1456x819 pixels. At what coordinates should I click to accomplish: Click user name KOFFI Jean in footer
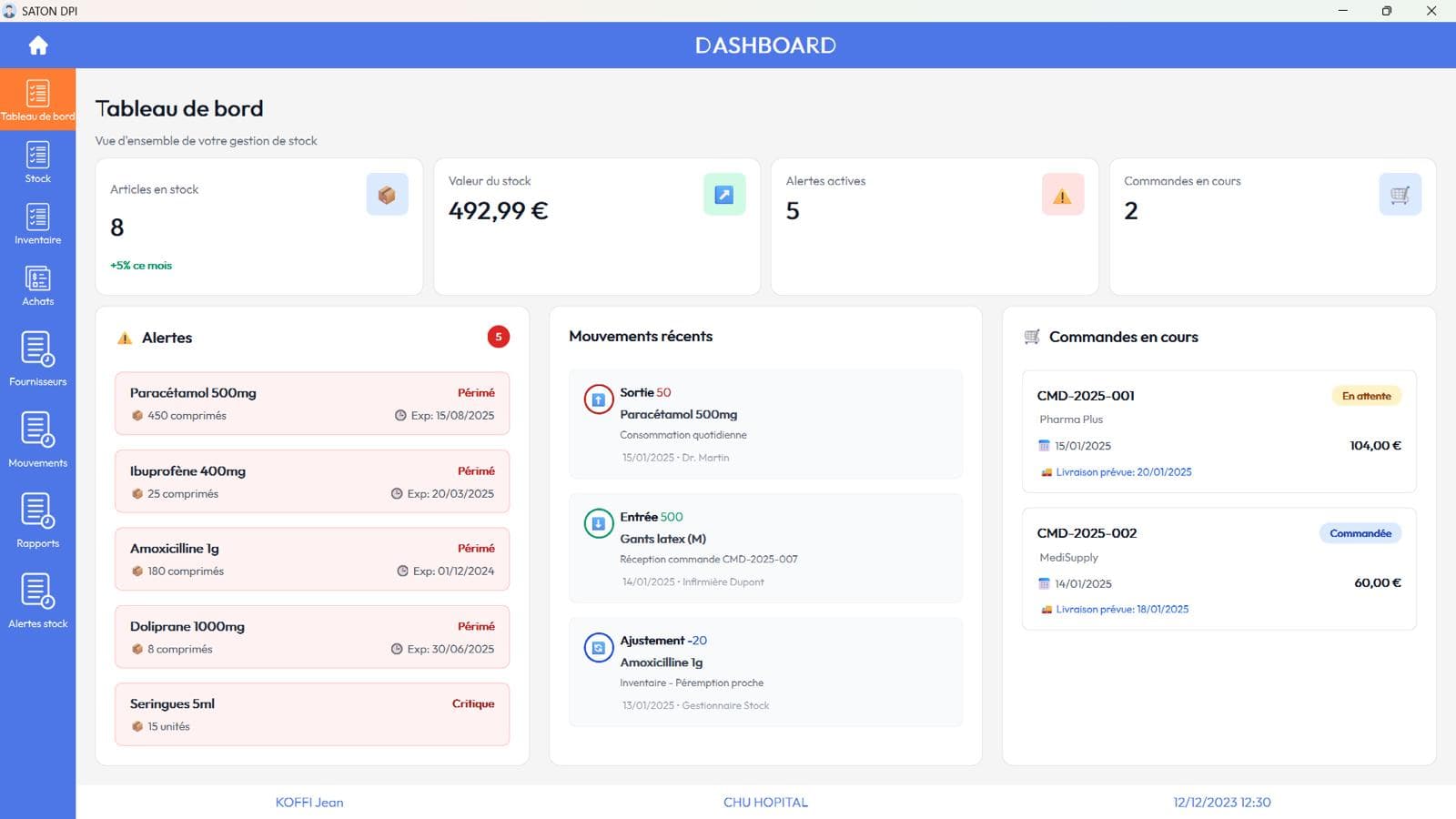coord(309,803)
